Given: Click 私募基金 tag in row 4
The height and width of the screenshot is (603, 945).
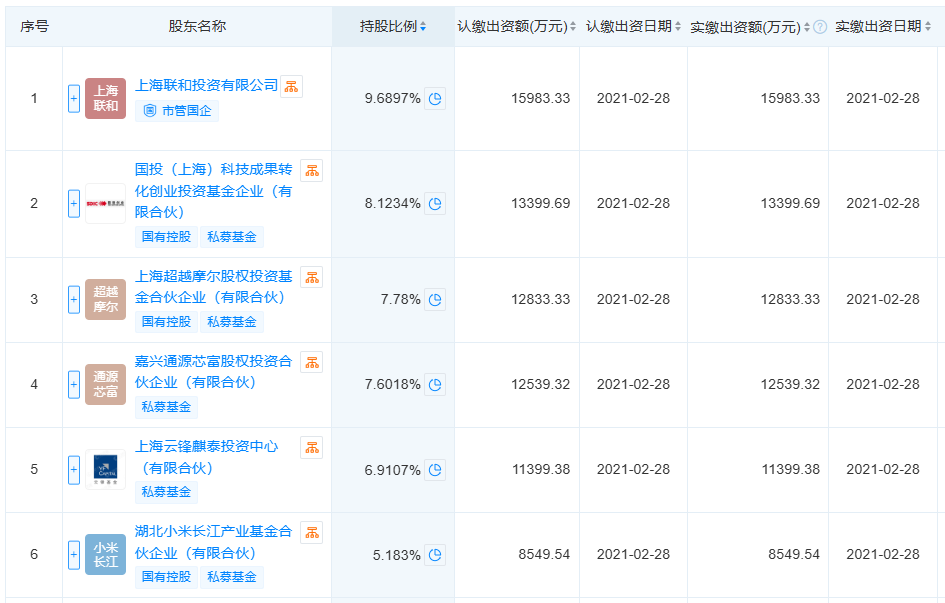Looking at the screenshot, I should [166, 407].
